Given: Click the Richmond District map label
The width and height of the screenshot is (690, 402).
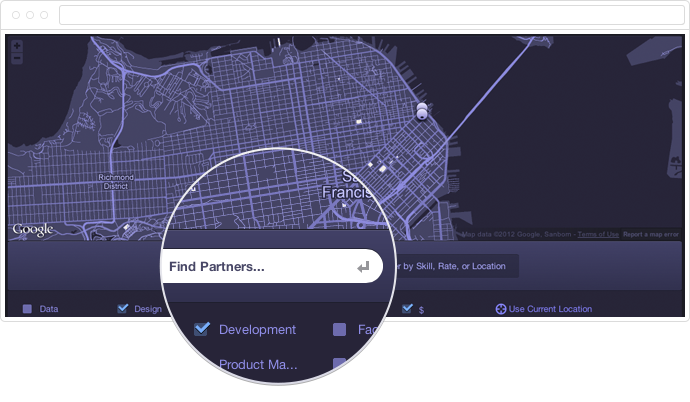Looking at the screenshot, I should 116,182.
